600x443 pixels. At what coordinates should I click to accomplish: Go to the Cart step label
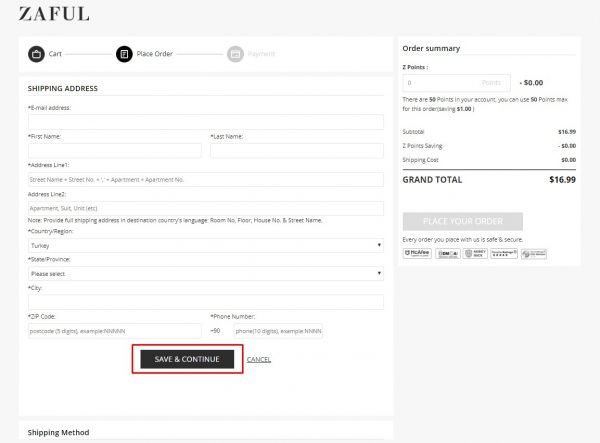(55, 54)
